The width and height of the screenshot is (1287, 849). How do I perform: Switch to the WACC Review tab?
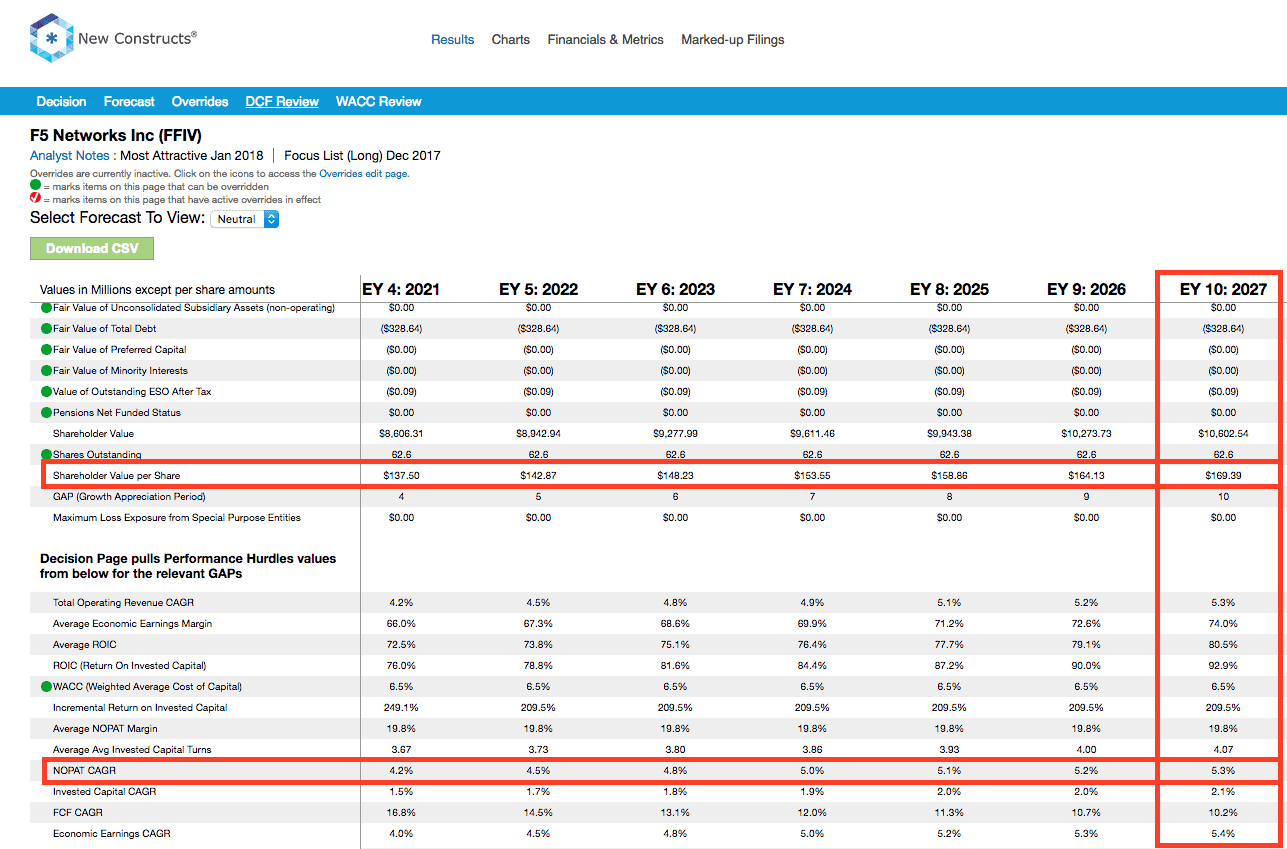(x=379, y=101)
